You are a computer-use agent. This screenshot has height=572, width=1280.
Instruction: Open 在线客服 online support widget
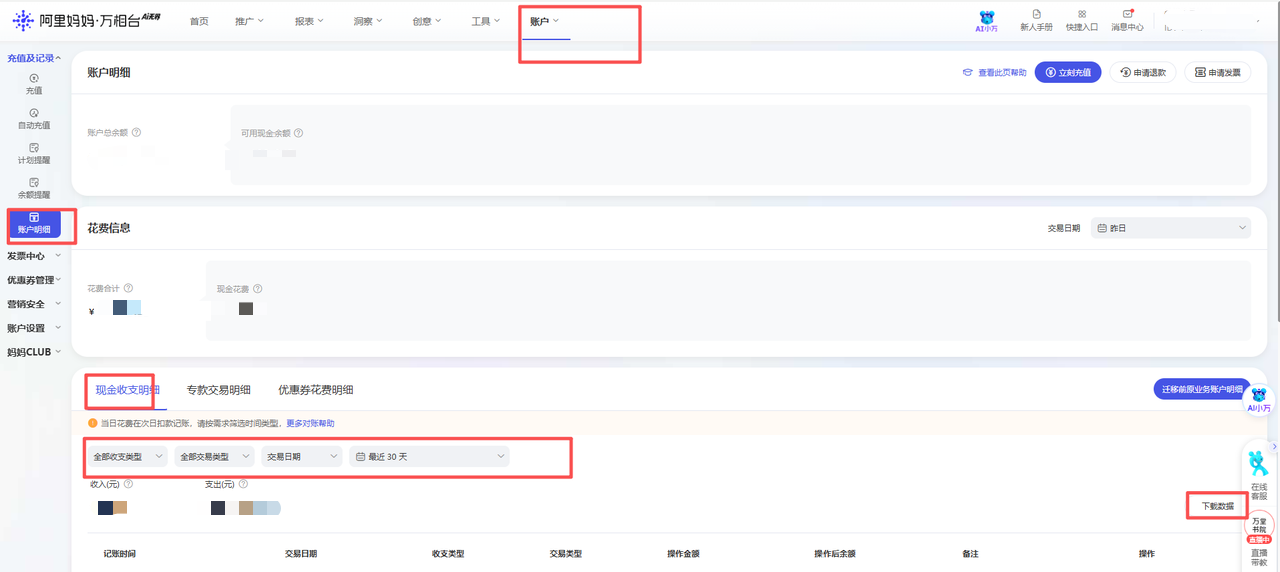pyautogui.click(x=1258, y=476)
